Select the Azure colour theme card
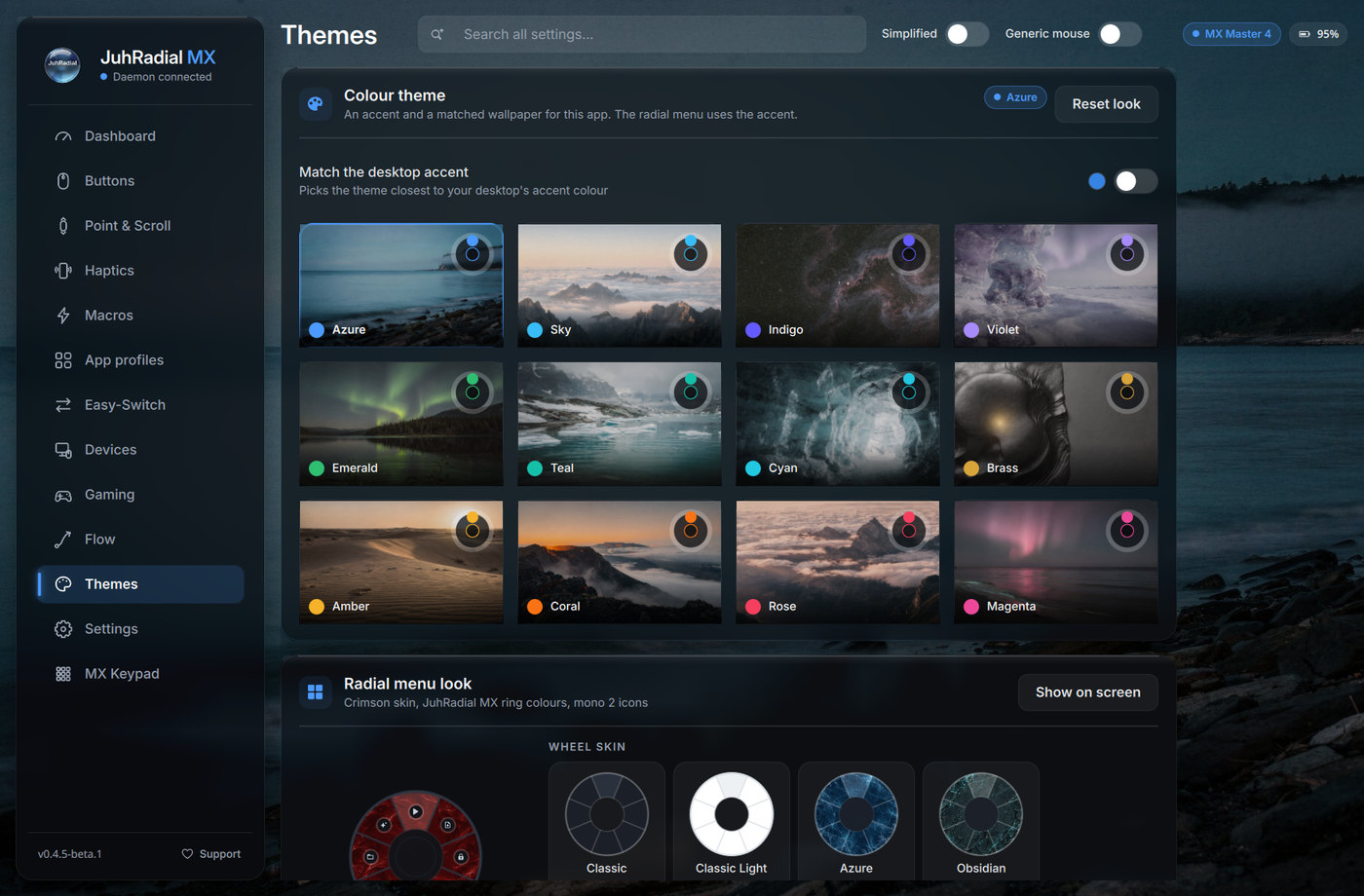 tap(401, 285)
